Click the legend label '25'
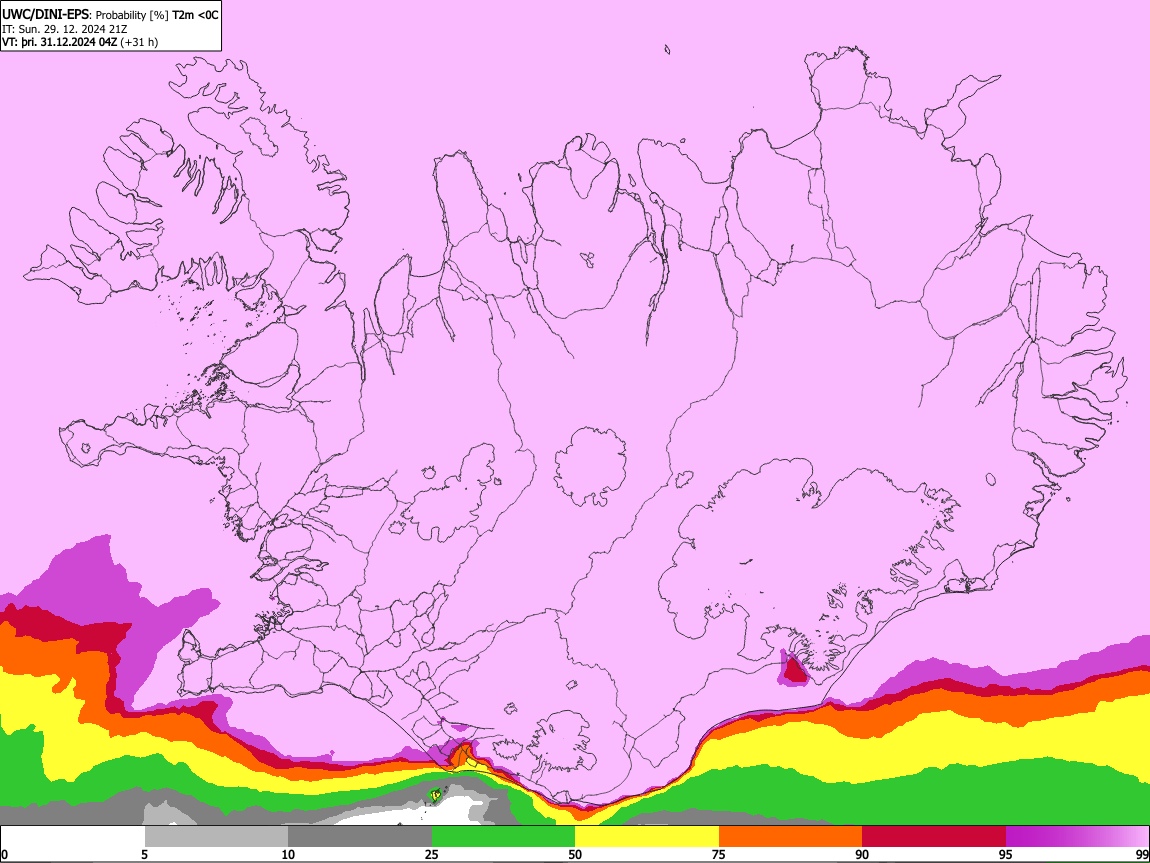 point(432,854)
